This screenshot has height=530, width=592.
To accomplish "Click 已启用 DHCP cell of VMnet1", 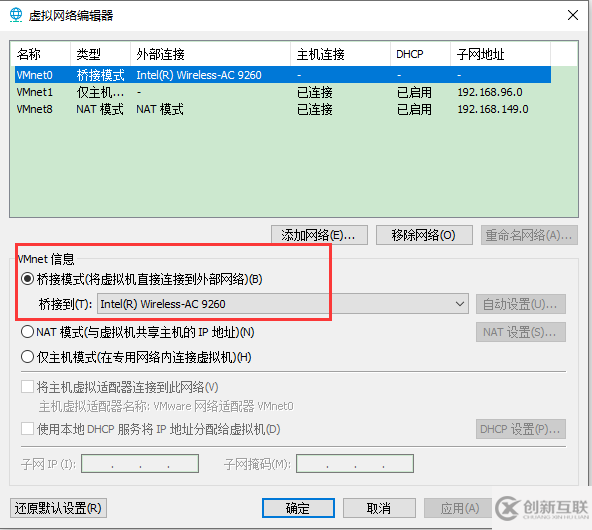I will tap(414, 92).
